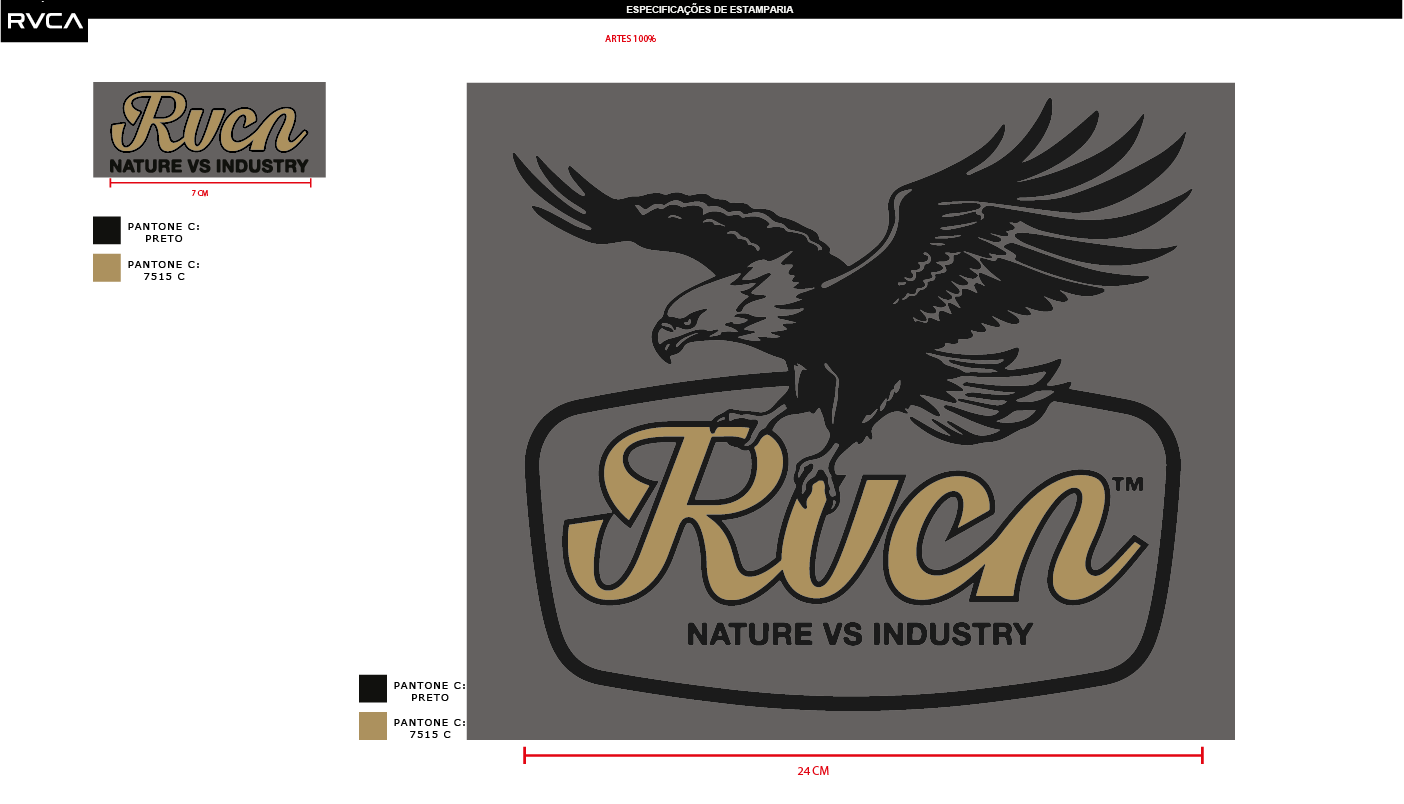This screenshot has width=1404, height=804.
Task: Click 'NATURE VS INDUSTRY' text in large artwork
Action: [860, 634]
